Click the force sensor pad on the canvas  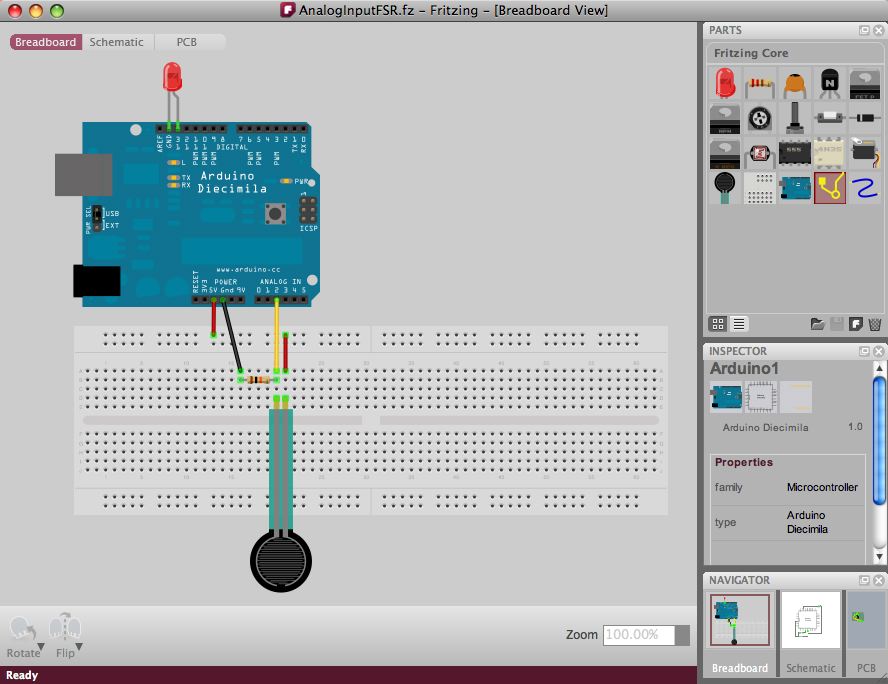coord(280,561)
